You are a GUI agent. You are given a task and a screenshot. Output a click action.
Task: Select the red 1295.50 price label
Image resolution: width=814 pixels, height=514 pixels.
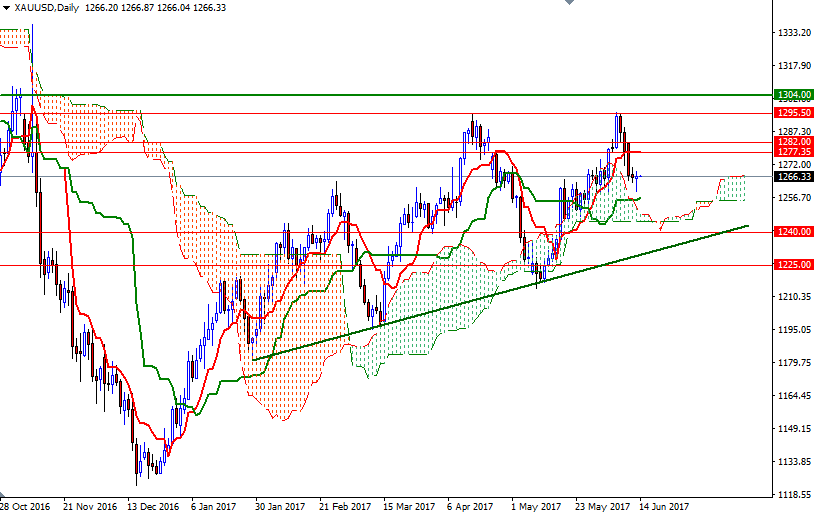click(x=792, y=113)
